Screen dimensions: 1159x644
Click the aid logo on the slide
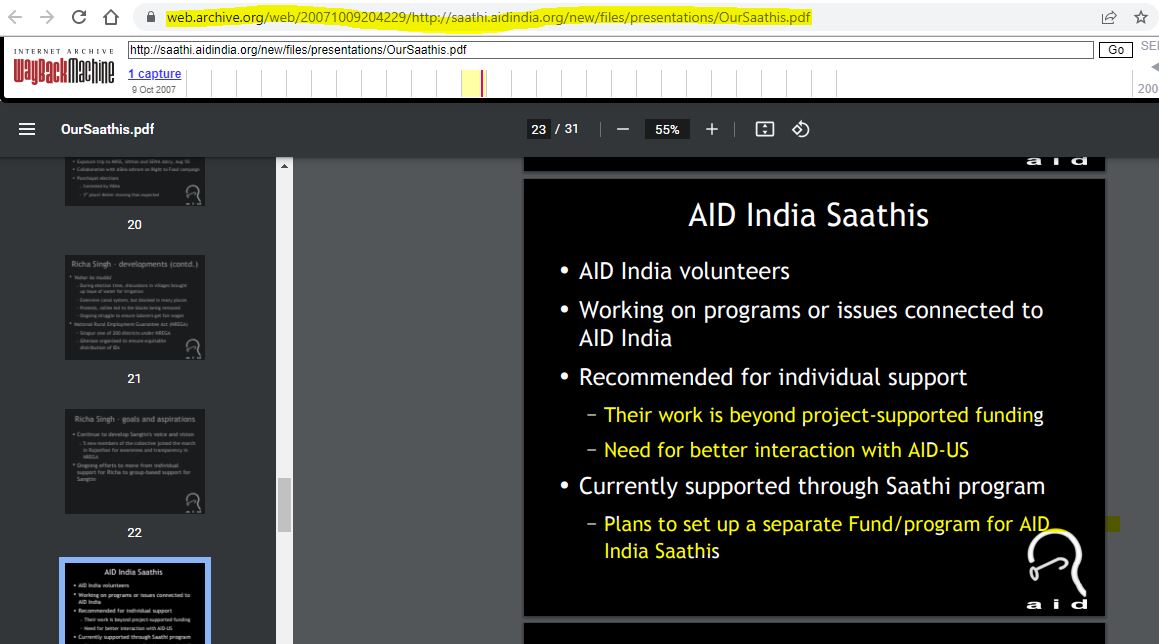coord(1057,571)
